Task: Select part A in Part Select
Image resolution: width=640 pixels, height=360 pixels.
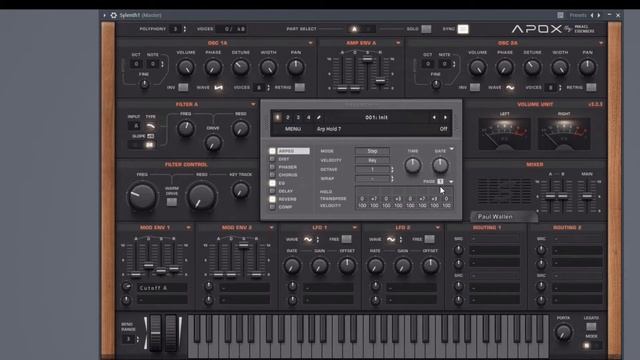Action: 354,29
